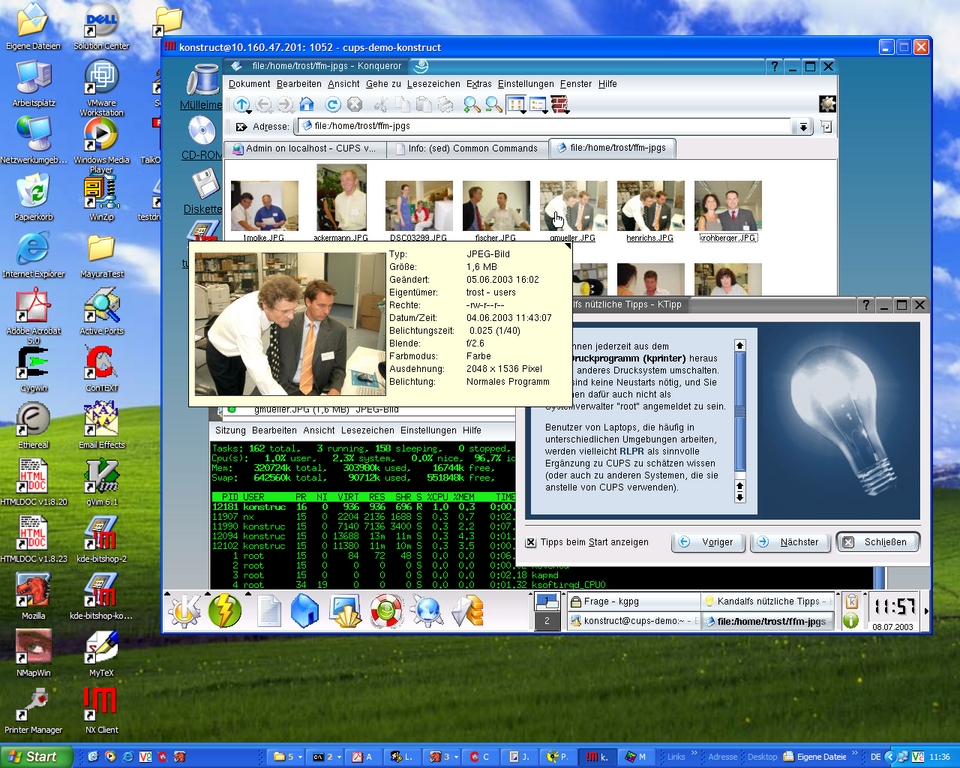The image size is (960, 768).
Task: Uncheck 'Tipps beim Start anzeigen' checkbox
Action: pyautogui.click(x=531, y=543)
